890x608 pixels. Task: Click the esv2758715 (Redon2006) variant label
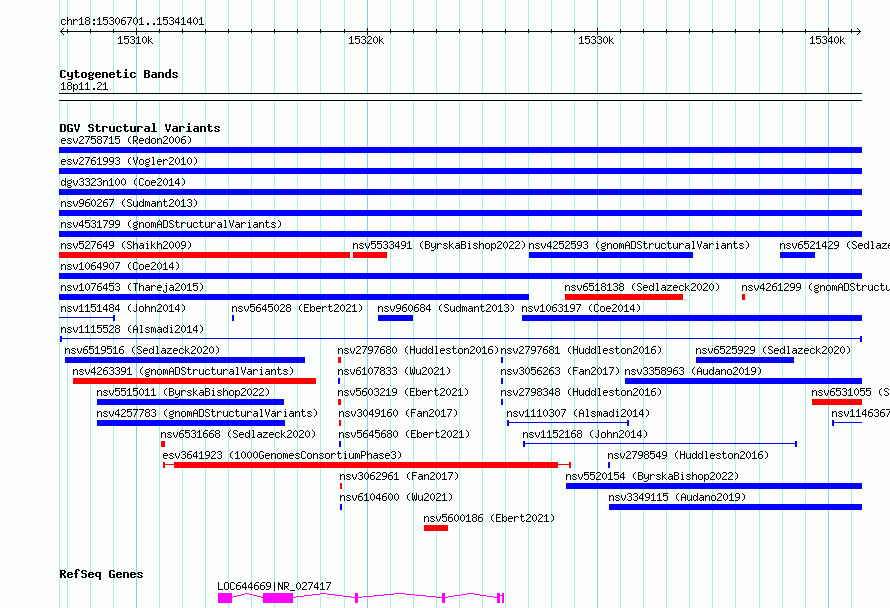pyautogui.click(x=126, y=140)
